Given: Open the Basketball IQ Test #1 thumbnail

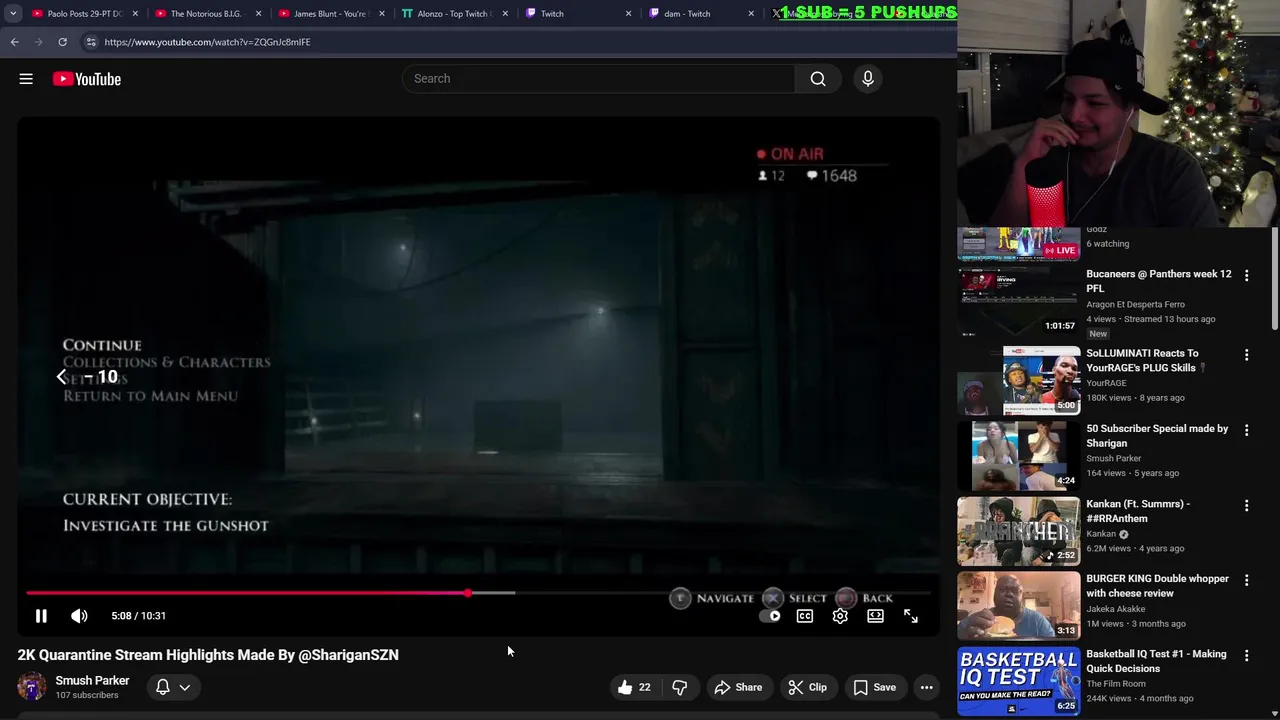Looking at the screenshot, I should point(1019,681).
